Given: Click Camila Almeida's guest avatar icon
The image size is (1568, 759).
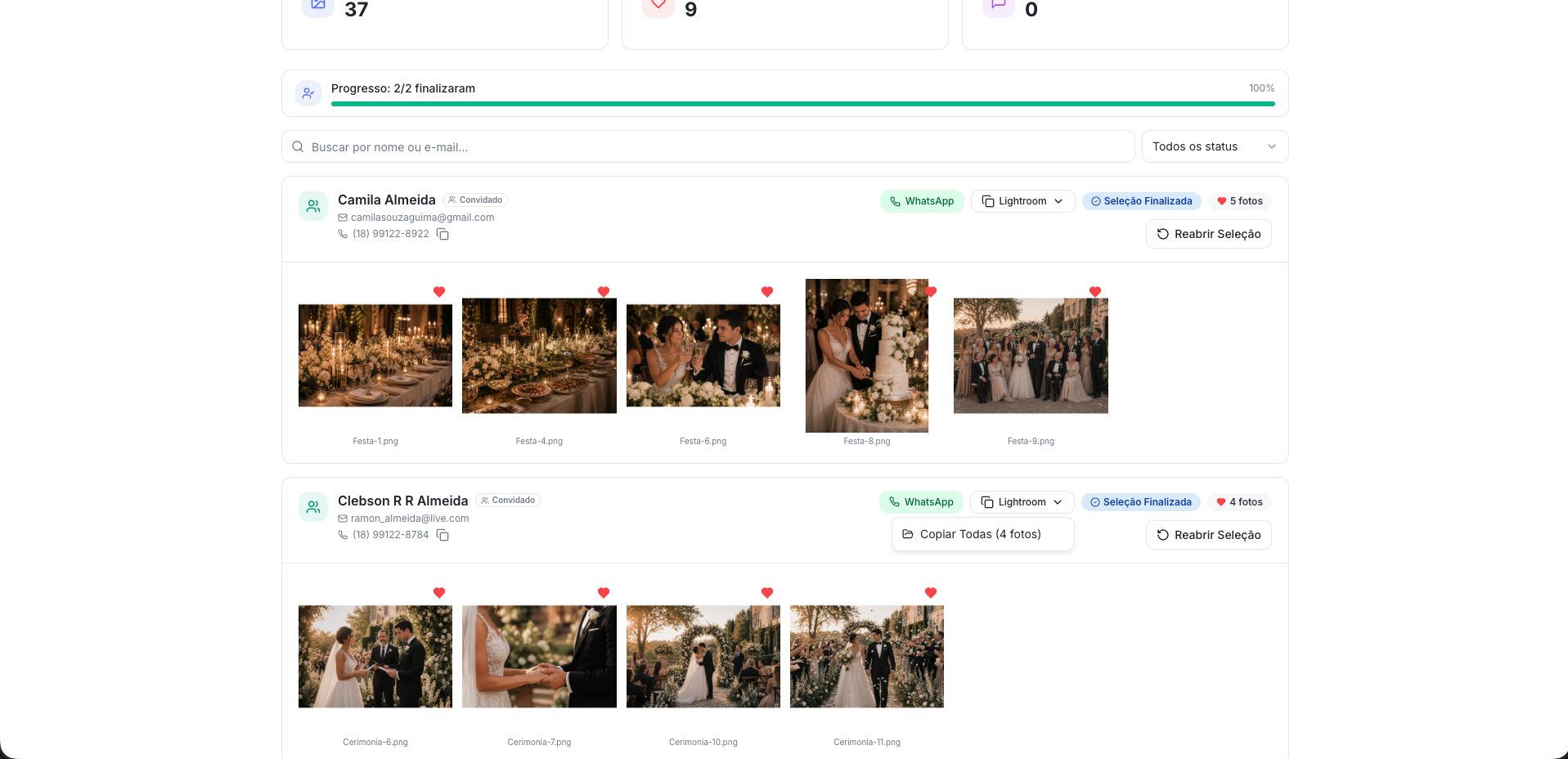Looking at the screenshot, I should [x=313, y=206].
